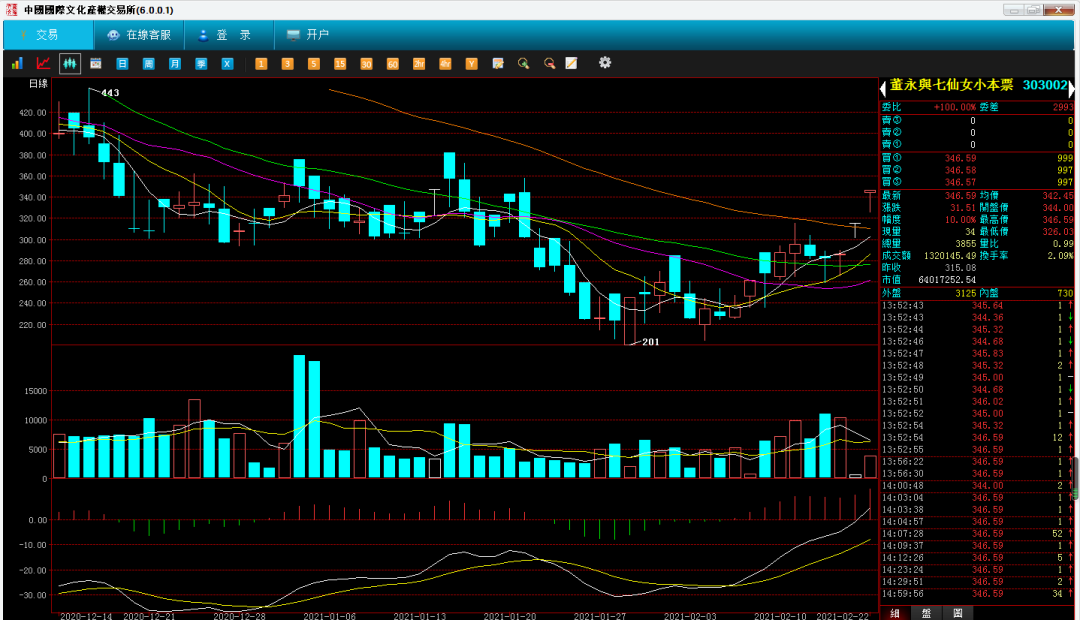Click the date label 2021-01-06
This screenshot has height=620, width=1080.
[329, 616]
